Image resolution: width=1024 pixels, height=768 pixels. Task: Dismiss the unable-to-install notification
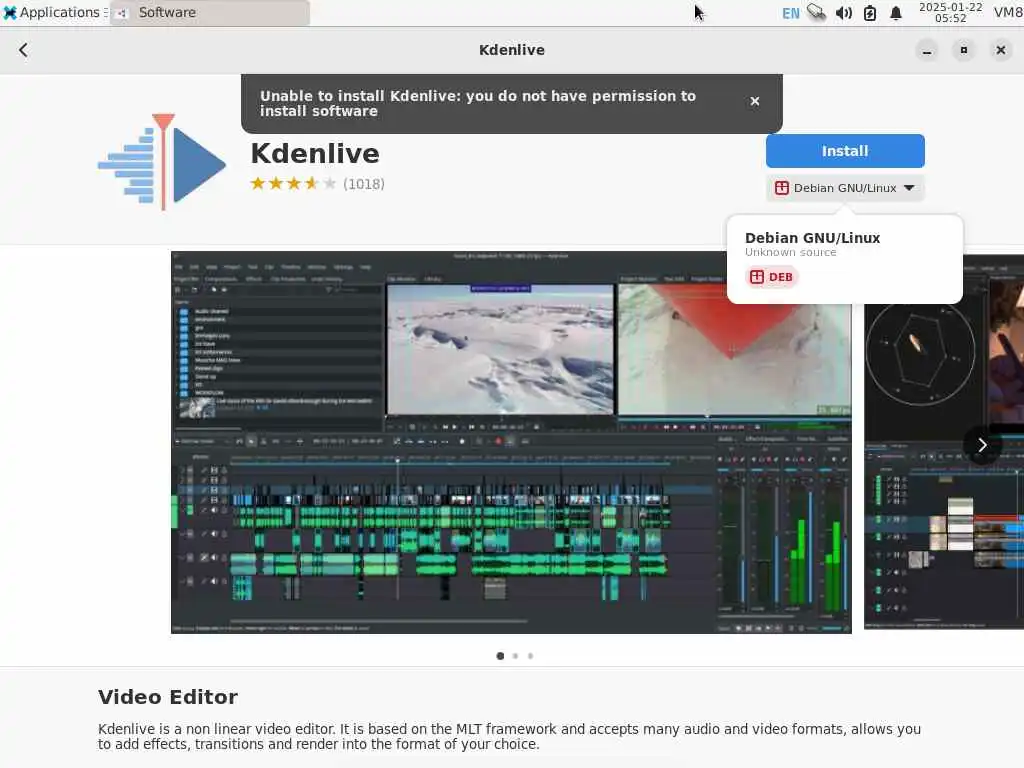[x=755, y=101]
